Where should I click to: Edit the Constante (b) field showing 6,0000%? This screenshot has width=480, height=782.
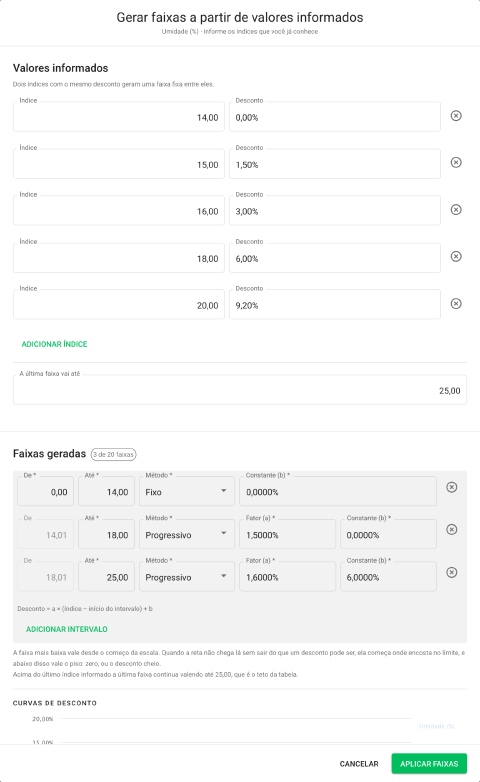[x=388, y=577]
